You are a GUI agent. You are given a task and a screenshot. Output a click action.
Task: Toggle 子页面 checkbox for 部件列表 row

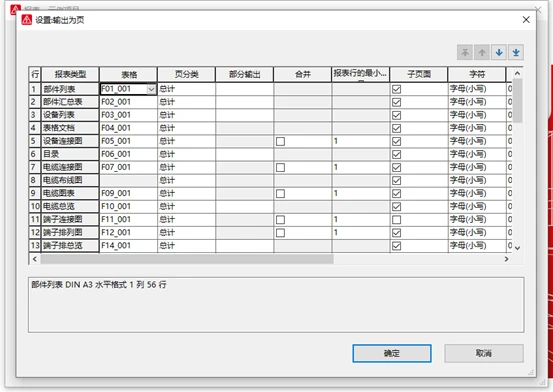[396, 89]
